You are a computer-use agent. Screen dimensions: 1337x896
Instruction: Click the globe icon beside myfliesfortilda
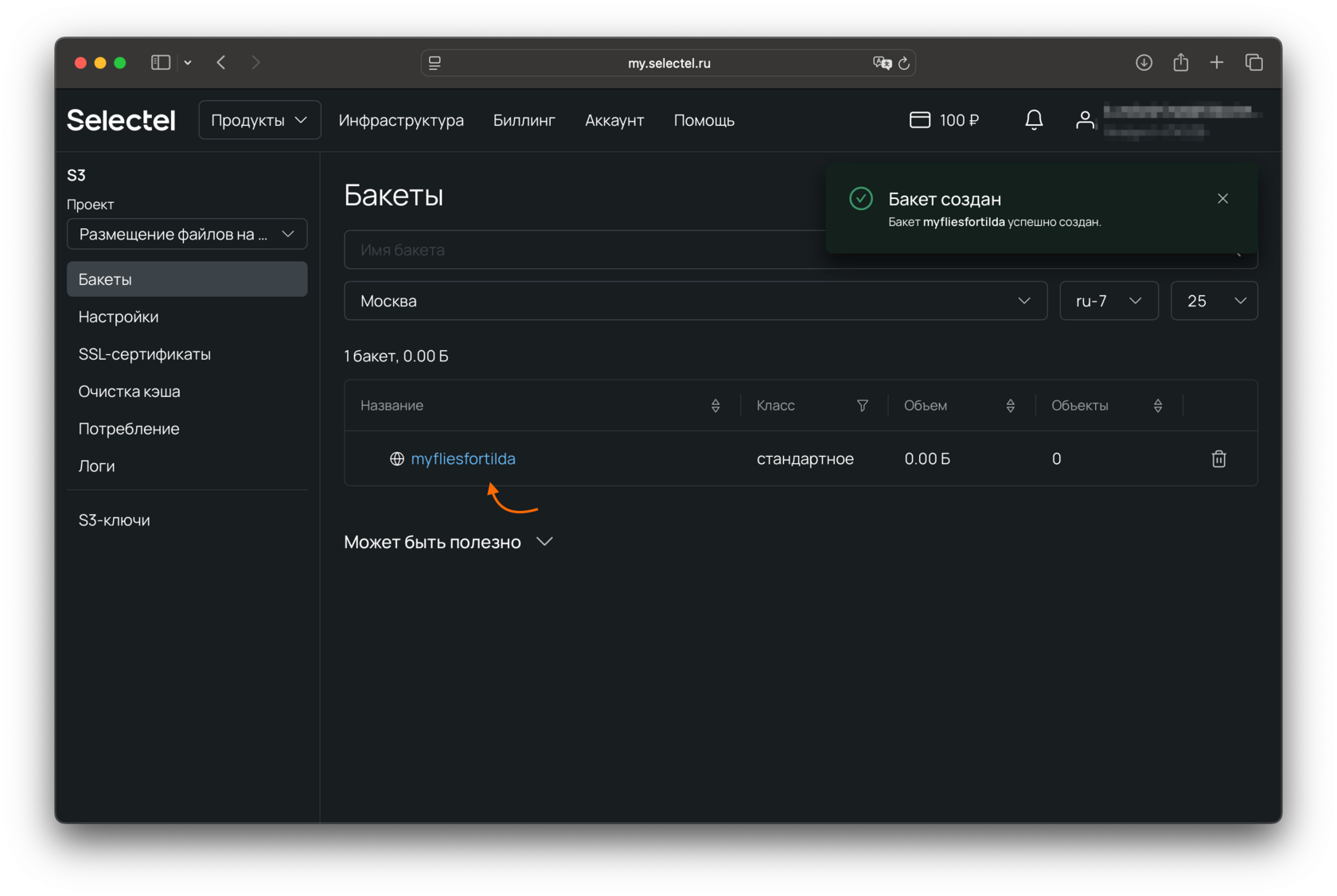[x=397, y=458]
